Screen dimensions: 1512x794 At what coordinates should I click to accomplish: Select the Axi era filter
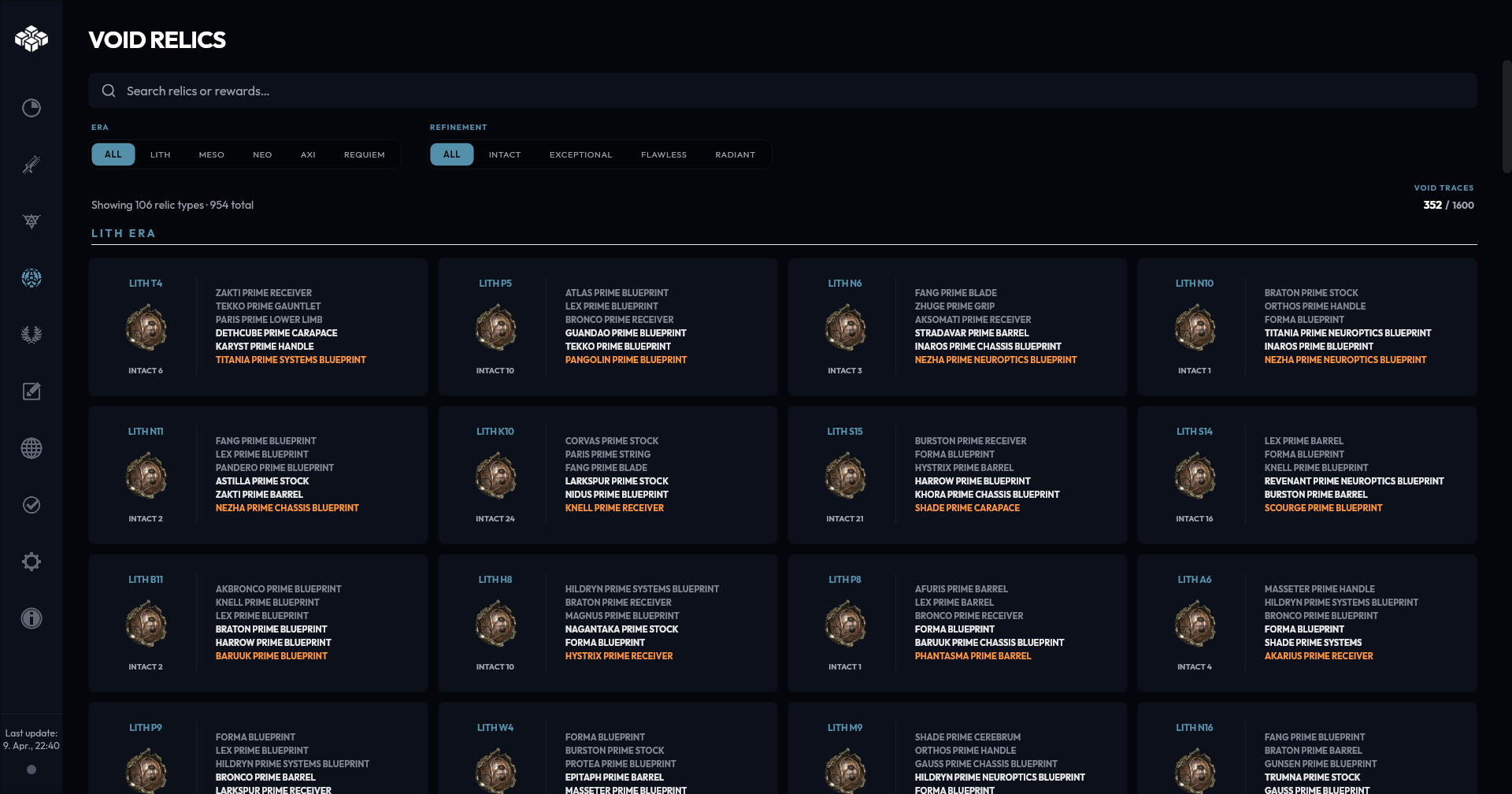[308, 154]
